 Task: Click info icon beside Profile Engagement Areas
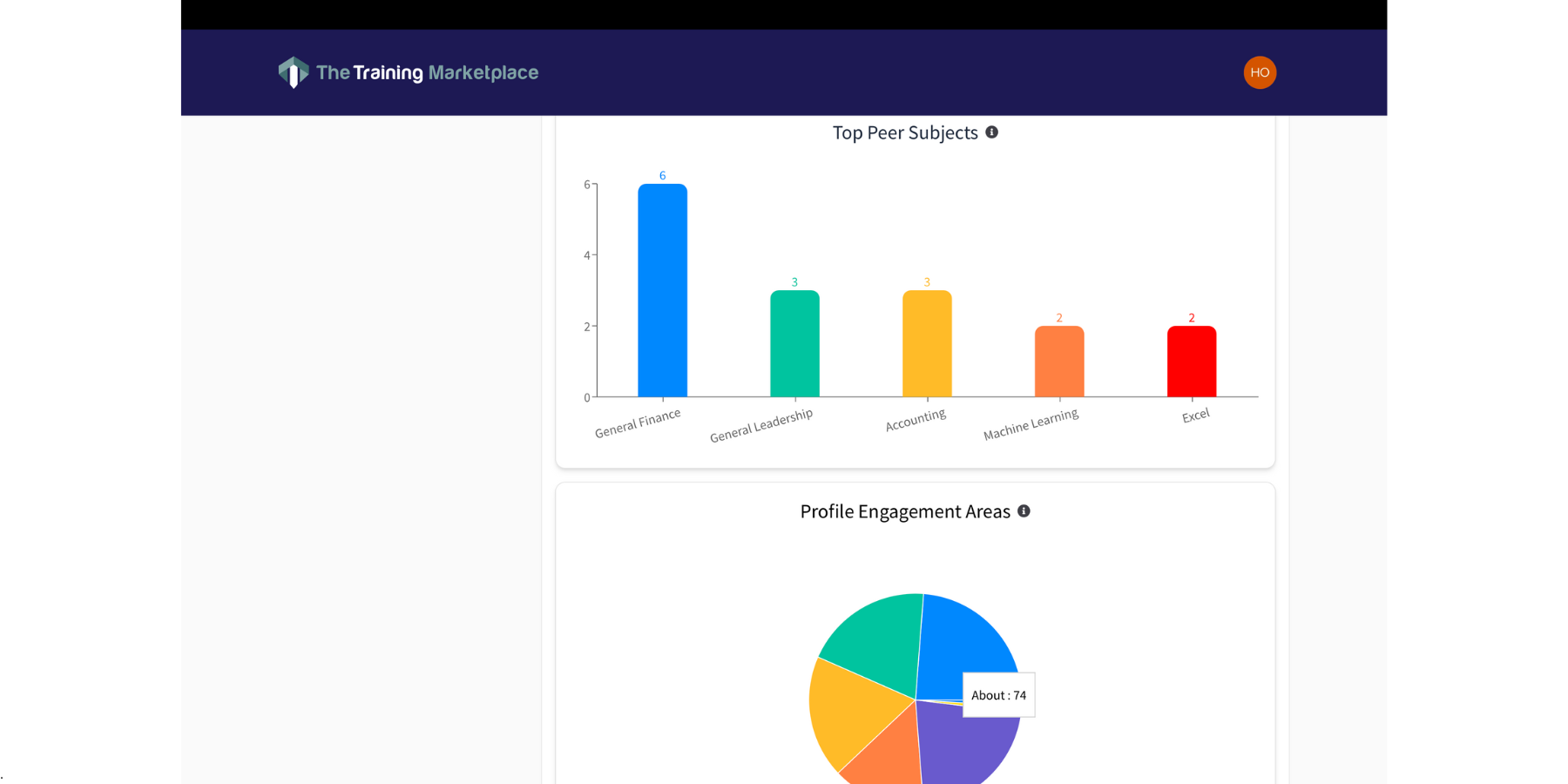click(1024, 511)
